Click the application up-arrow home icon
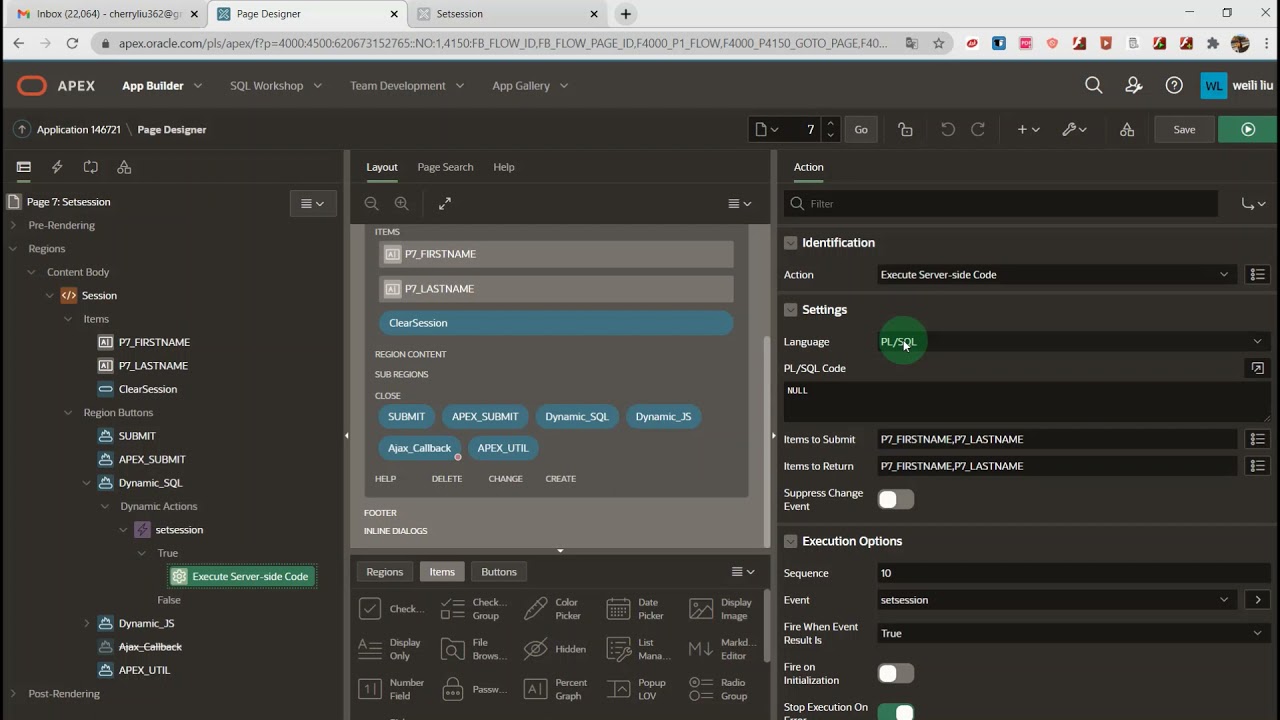The width and height of the screenshot is (1280, 720). [22, 129]
